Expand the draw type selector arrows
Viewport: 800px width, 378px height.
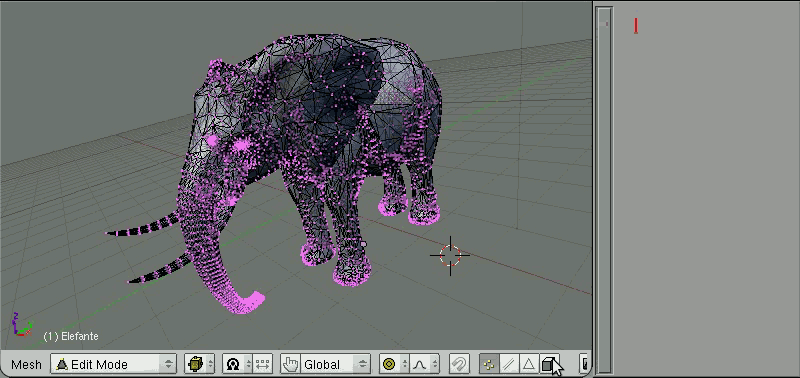pos(211,364)
